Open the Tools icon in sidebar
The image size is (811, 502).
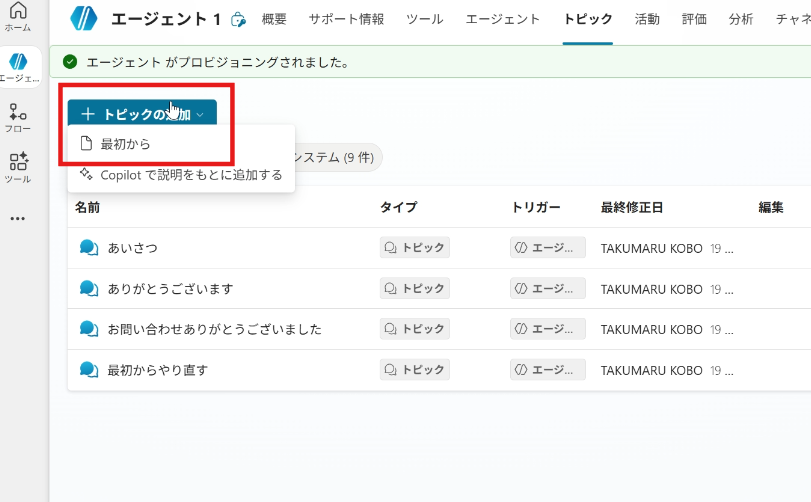(x=18, y=166)
